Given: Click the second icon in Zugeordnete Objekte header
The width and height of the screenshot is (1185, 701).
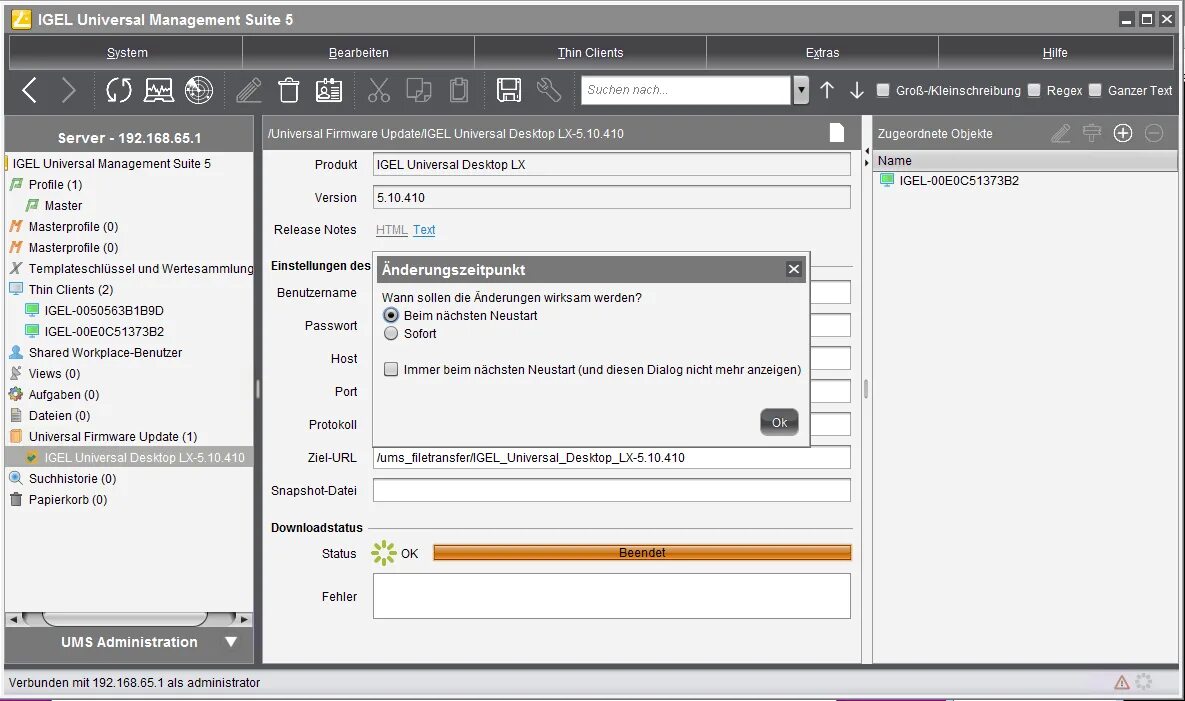Looking at the screenshot, I should coord(1092,134).
